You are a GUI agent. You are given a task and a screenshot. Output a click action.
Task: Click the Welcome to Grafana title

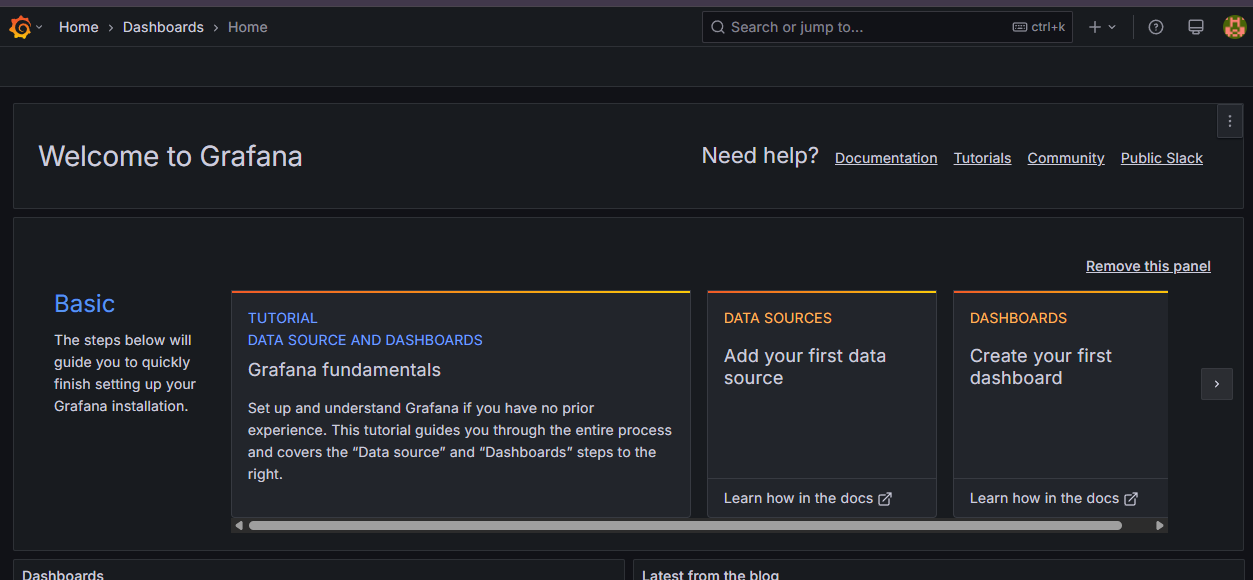170,156
